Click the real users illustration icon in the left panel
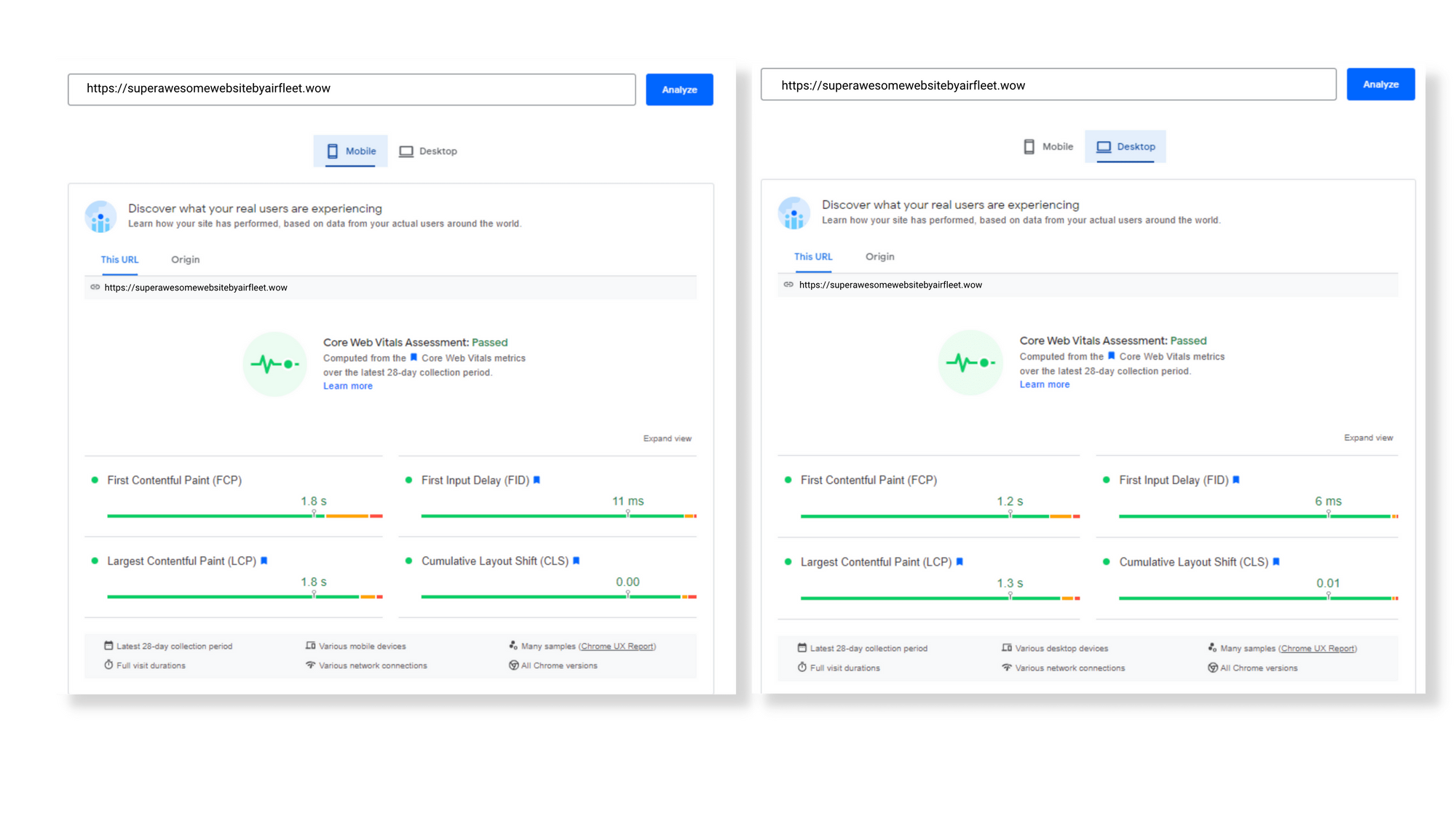1456x819 pixels. [100, 217]
